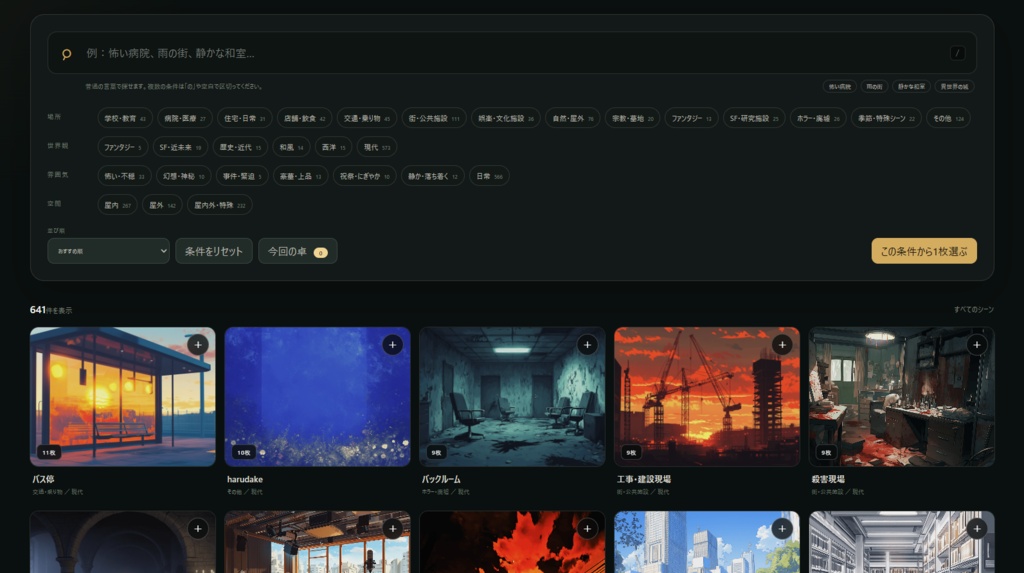Toggle the 交通・乗り物 place filter
Viewport: 1024px width, 573px height.
coord(366,118)
